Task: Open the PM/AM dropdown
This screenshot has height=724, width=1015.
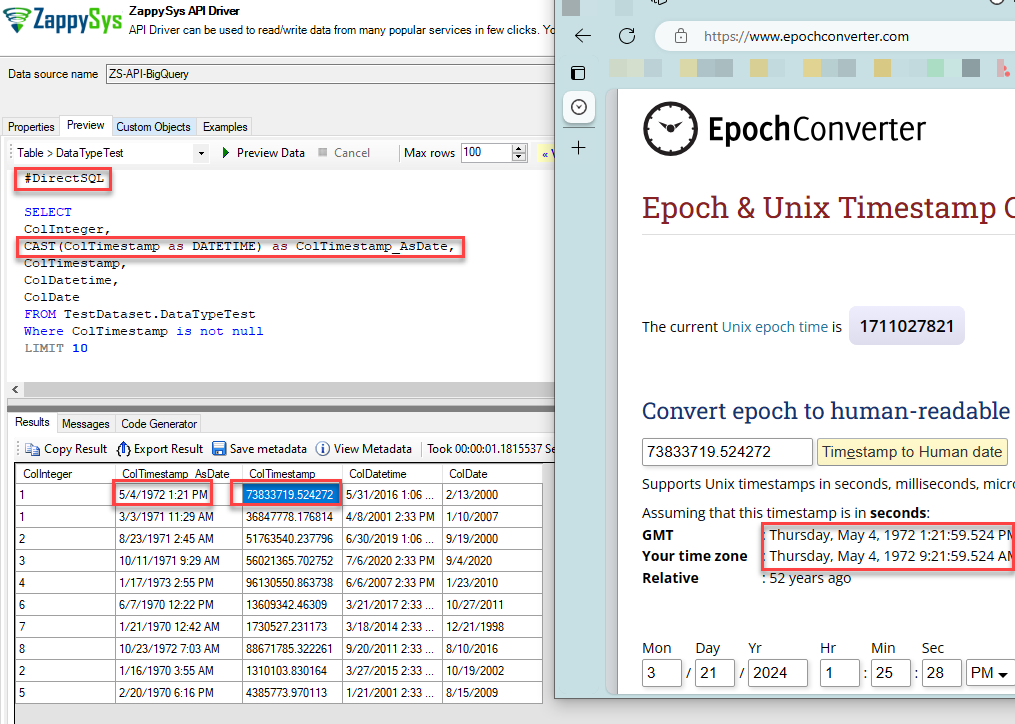Action: click(x=990, y=673)
